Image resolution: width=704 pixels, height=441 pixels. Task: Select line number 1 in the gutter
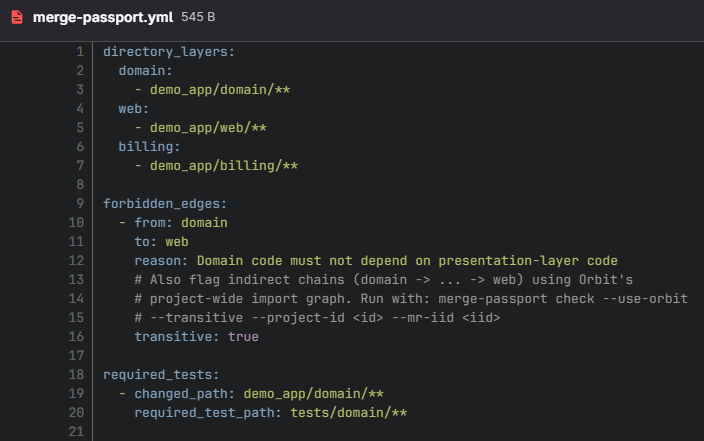(80, 52)
